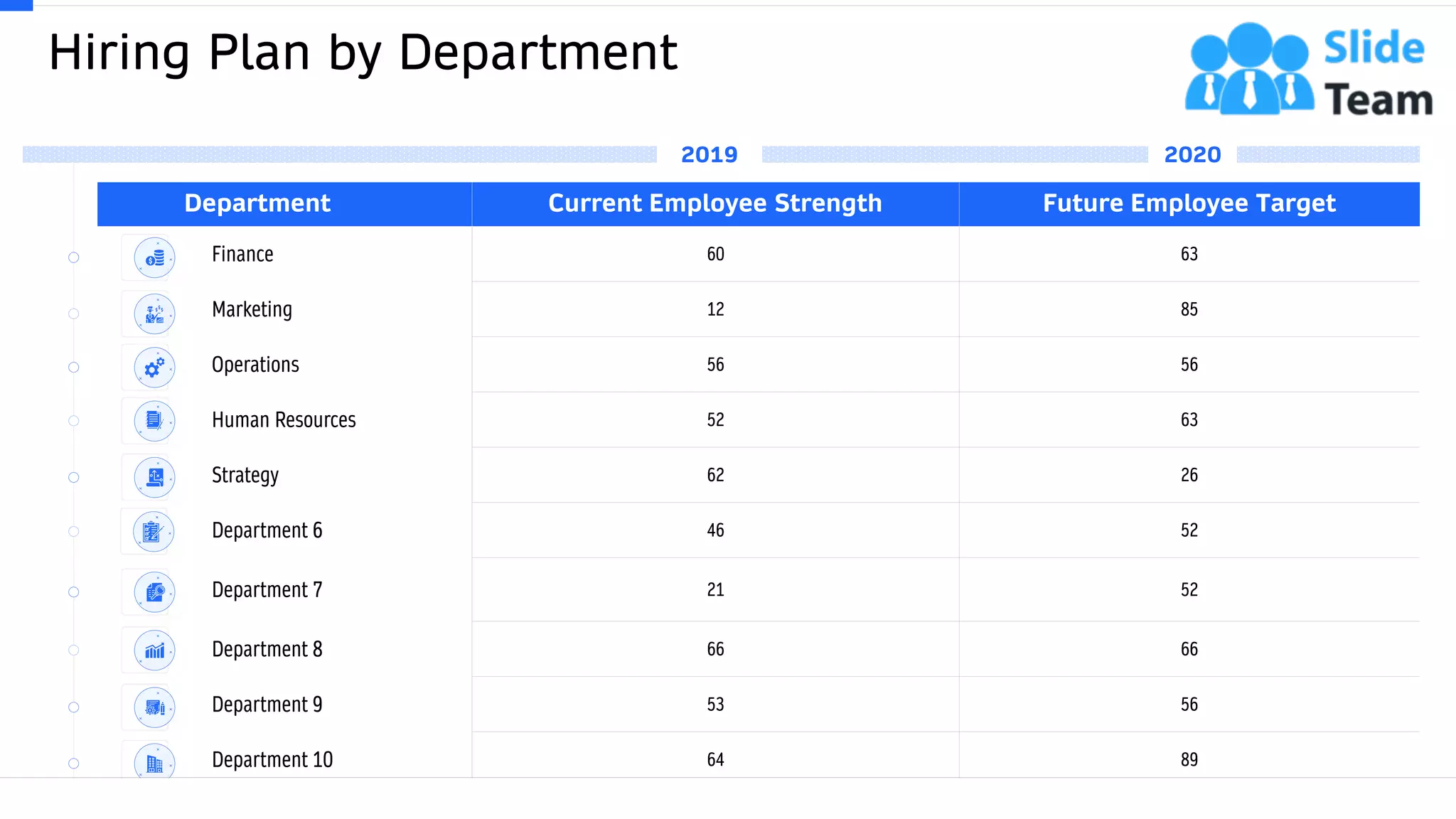Click the timeline dot beside Operations
Viewport: 1456px width, 819px height.
pos(74,368)
